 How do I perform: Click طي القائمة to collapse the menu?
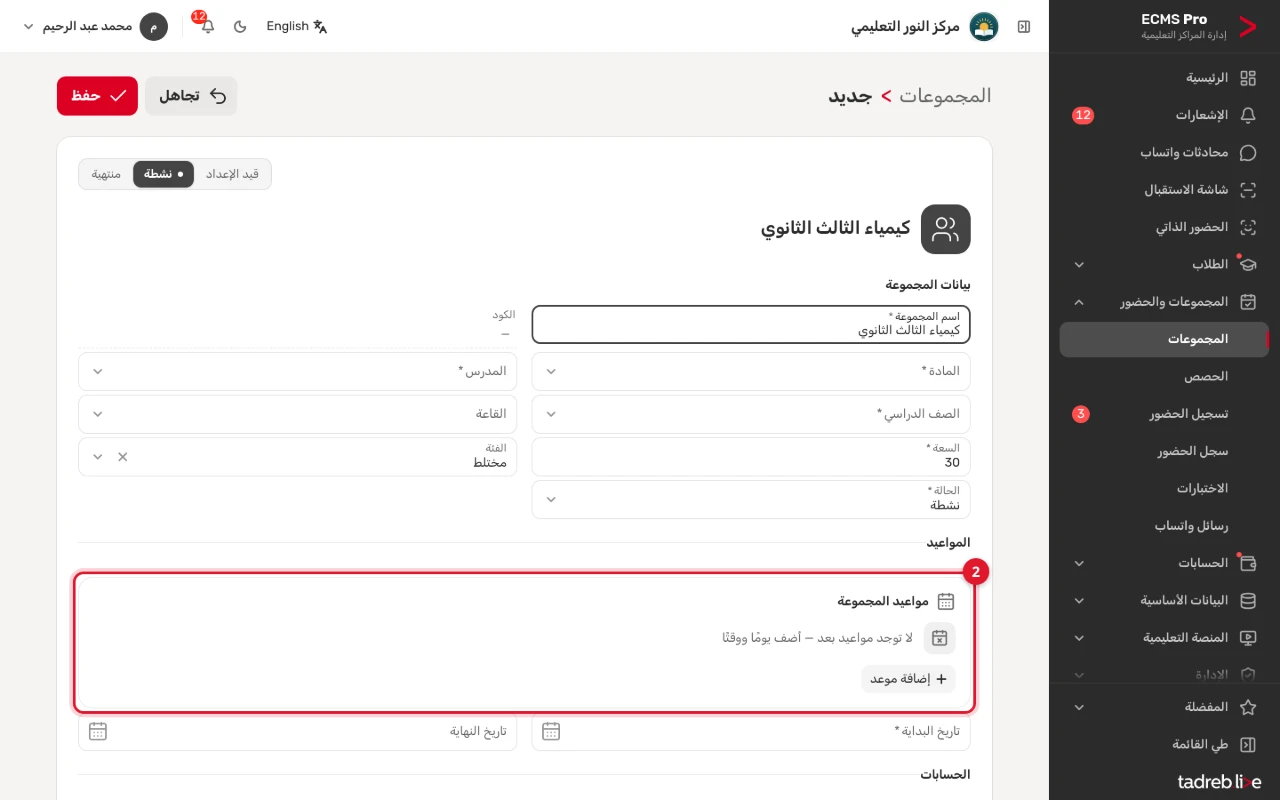(x=1164, y=744)
